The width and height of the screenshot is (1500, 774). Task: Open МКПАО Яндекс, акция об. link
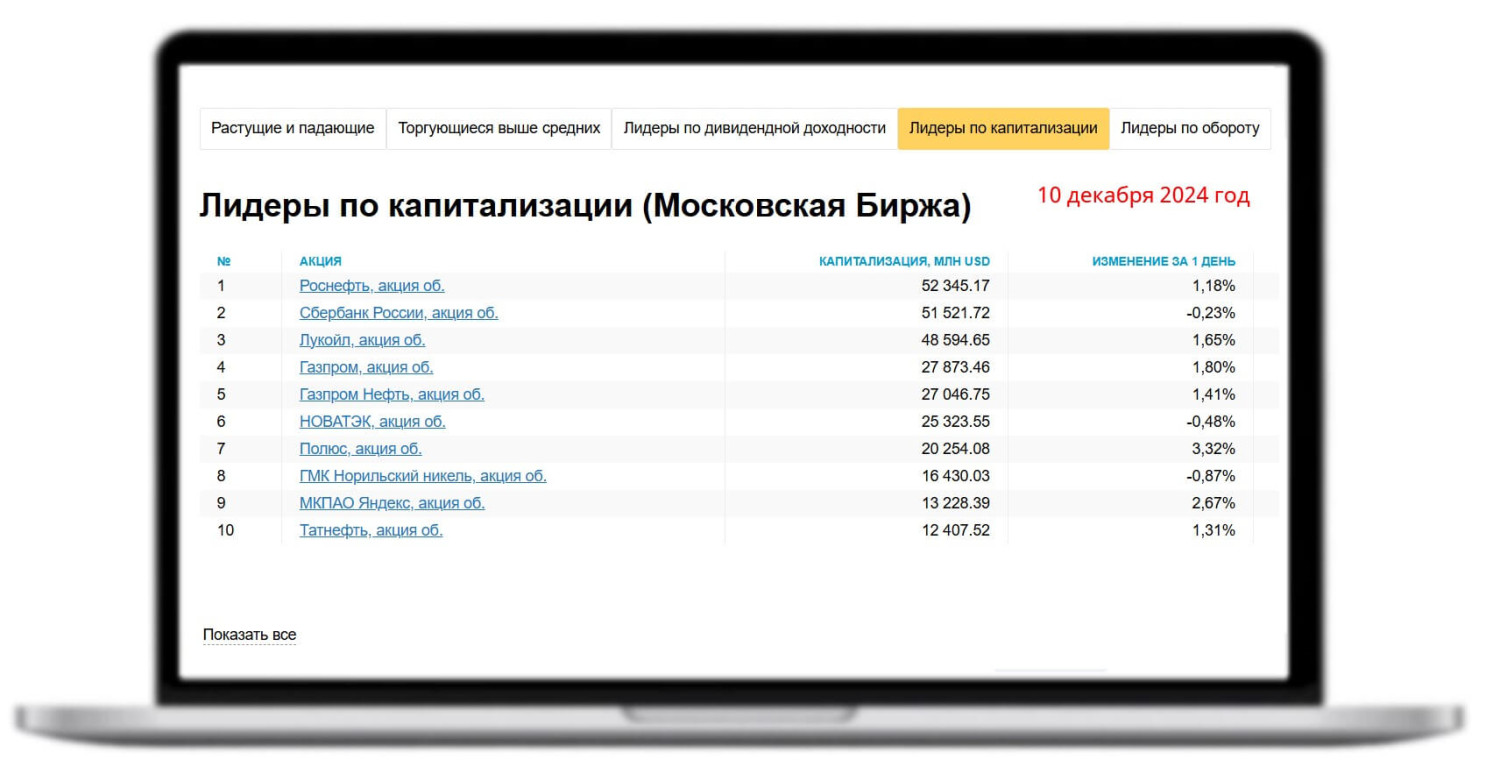tap(392, 502)
